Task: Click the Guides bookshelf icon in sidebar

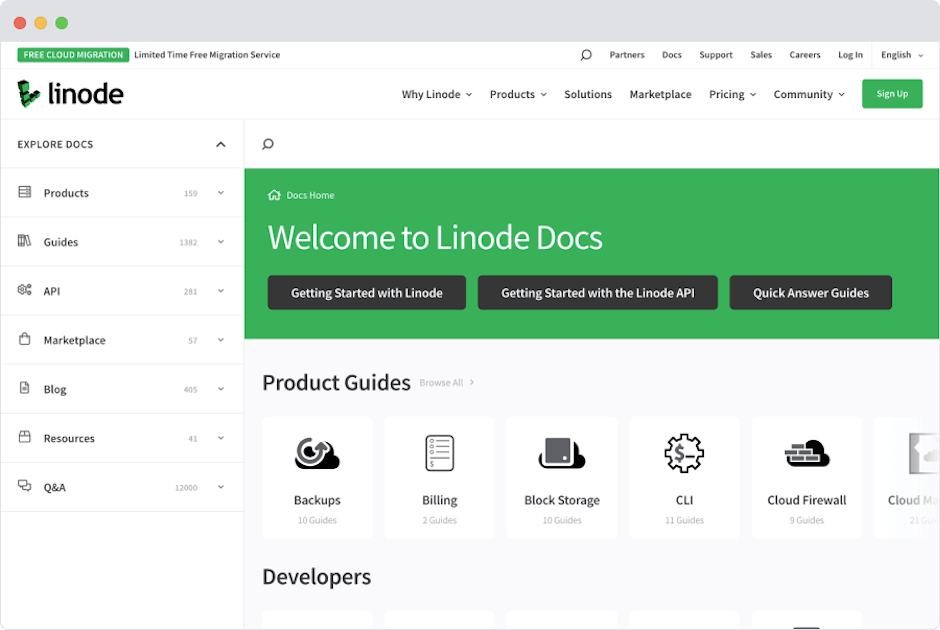Action: (24, 241)
